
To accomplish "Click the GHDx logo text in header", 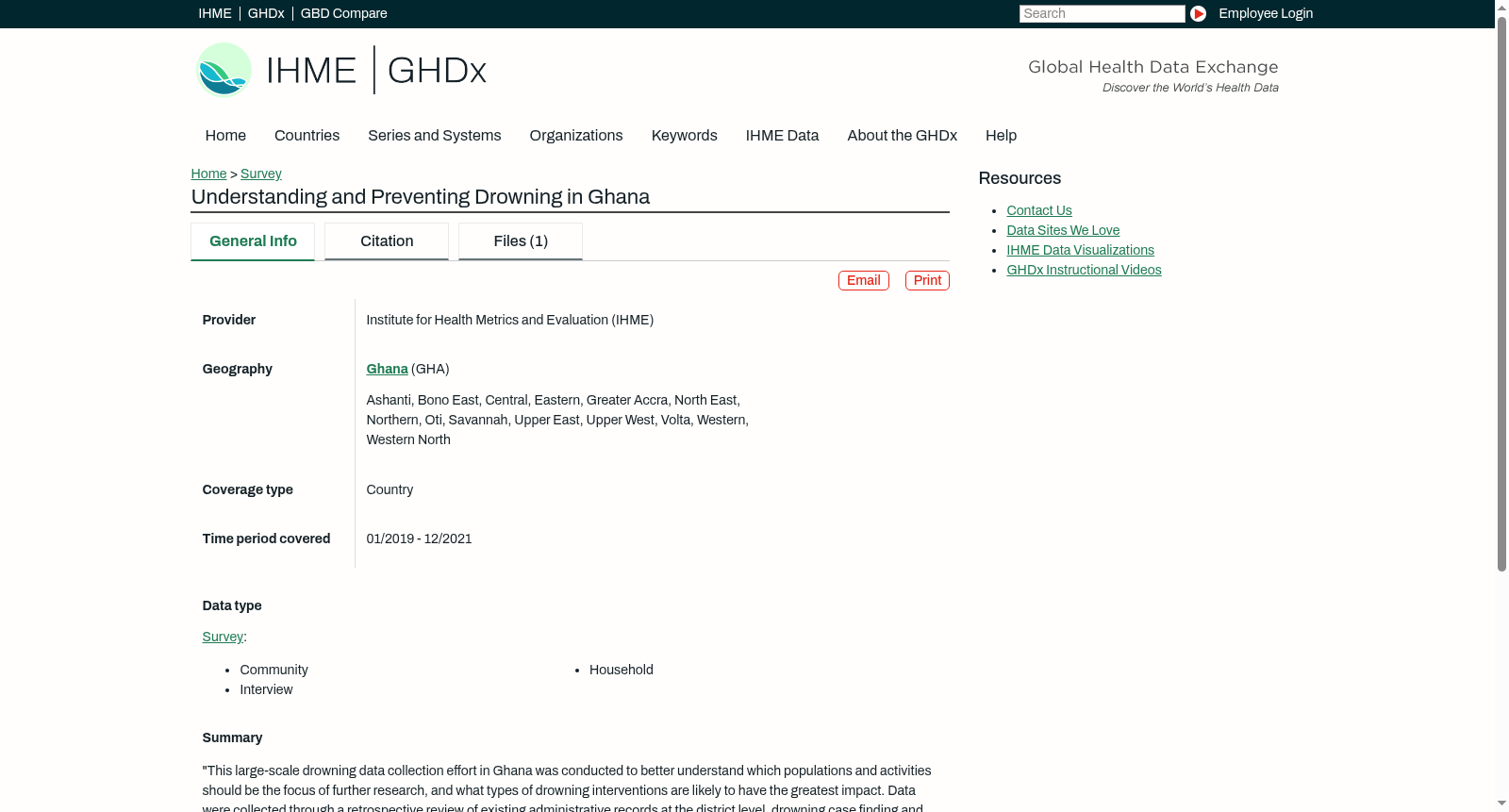I will (437, 71).
